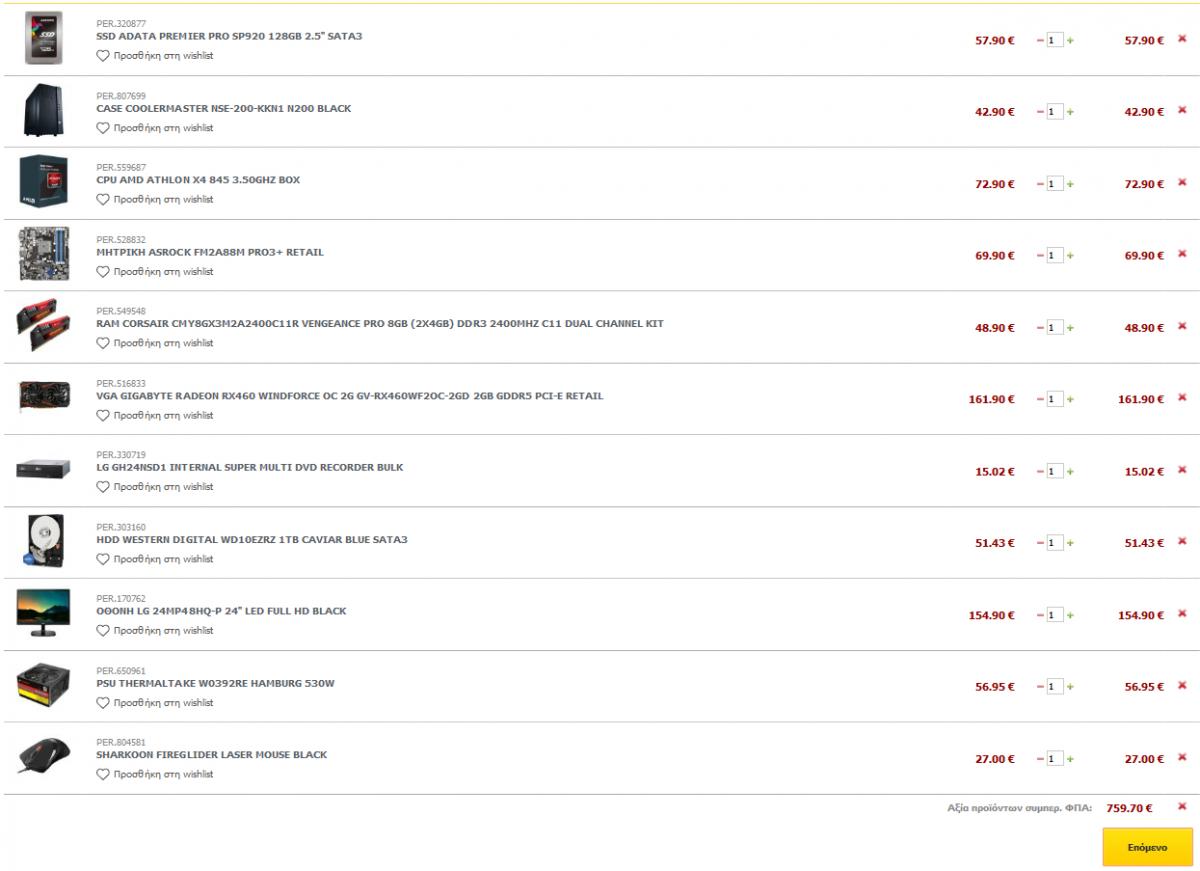Add Gigabyte RX460 to wishlist

[155, 415]
